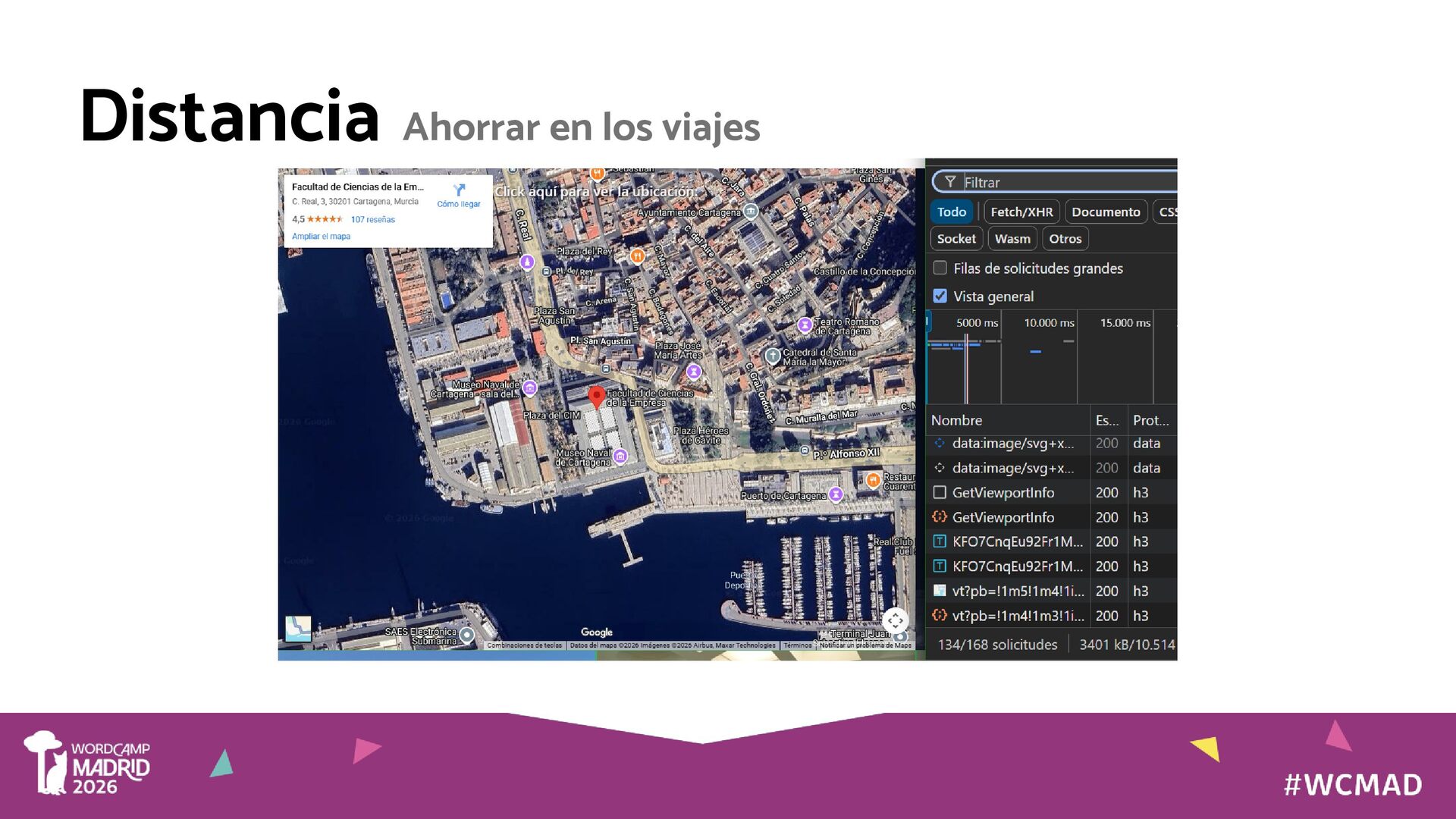
Task: Select the Fetch/XHR filter tab
Action: 1021,212
